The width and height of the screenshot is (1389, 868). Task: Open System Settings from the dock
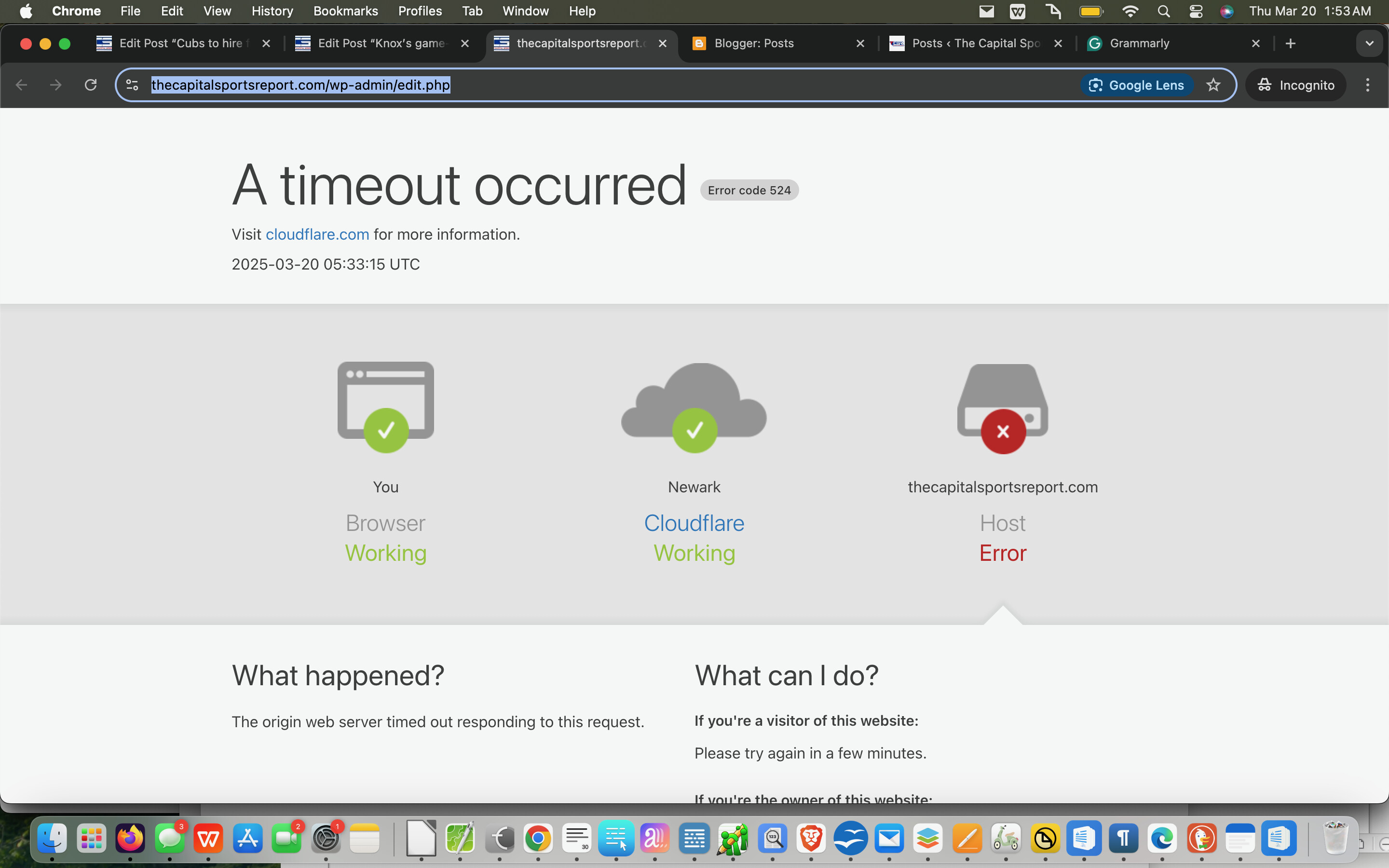pos(326,839)
